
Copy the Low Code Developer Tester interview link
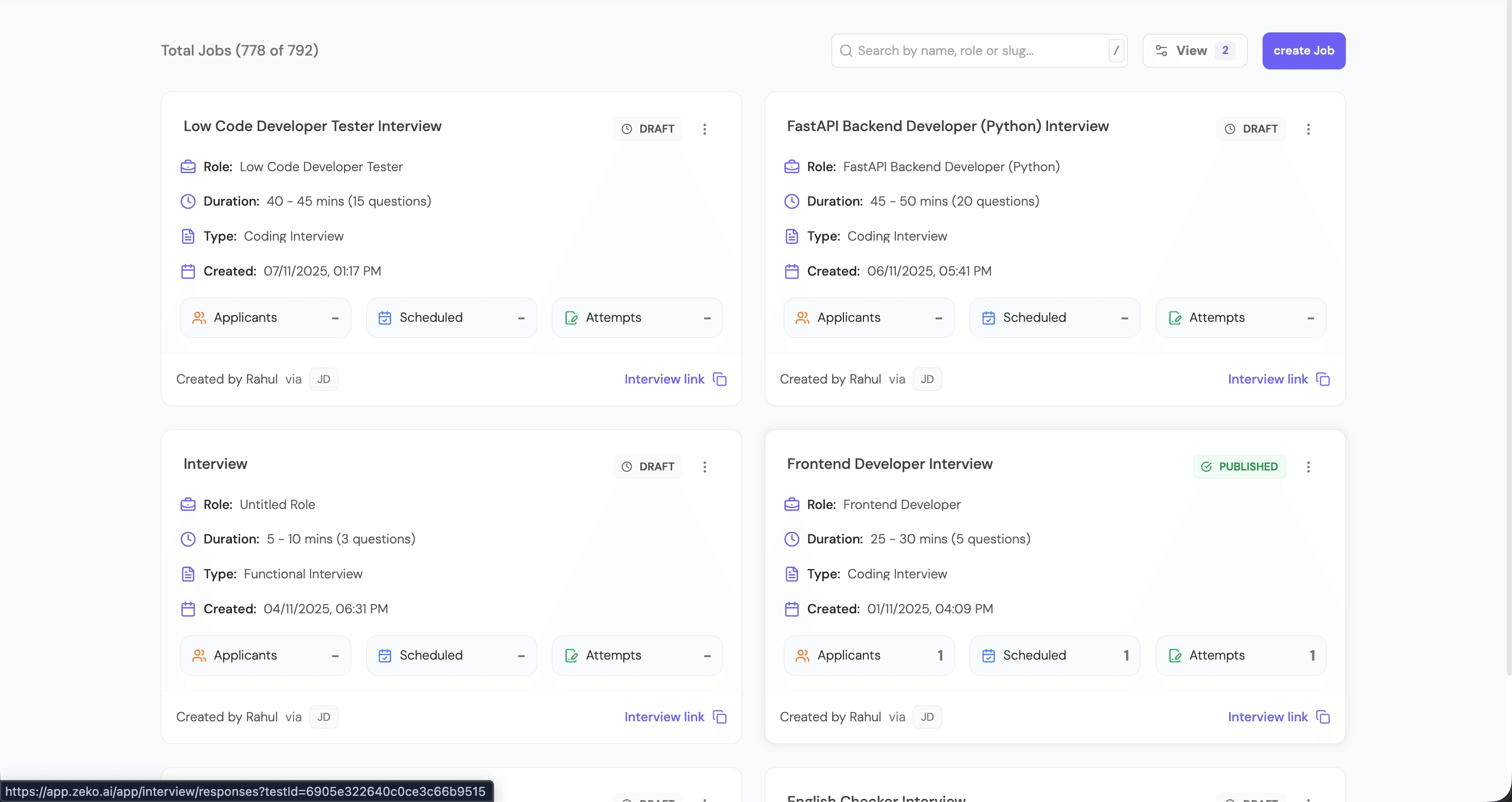(720, 379)
